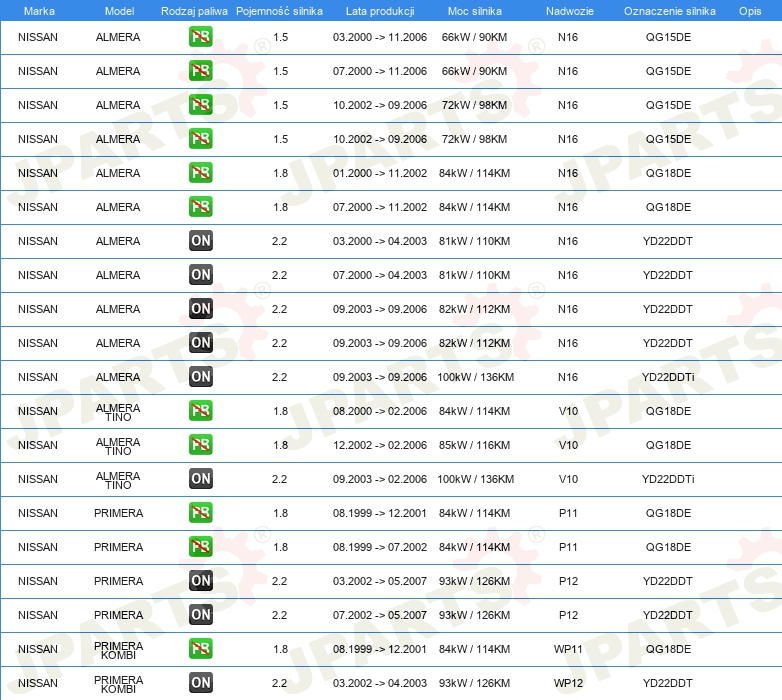Click the P11 cell in 08.1999 -> 07.2002 row
The image size is (782, 700).
tap(568, 547)
